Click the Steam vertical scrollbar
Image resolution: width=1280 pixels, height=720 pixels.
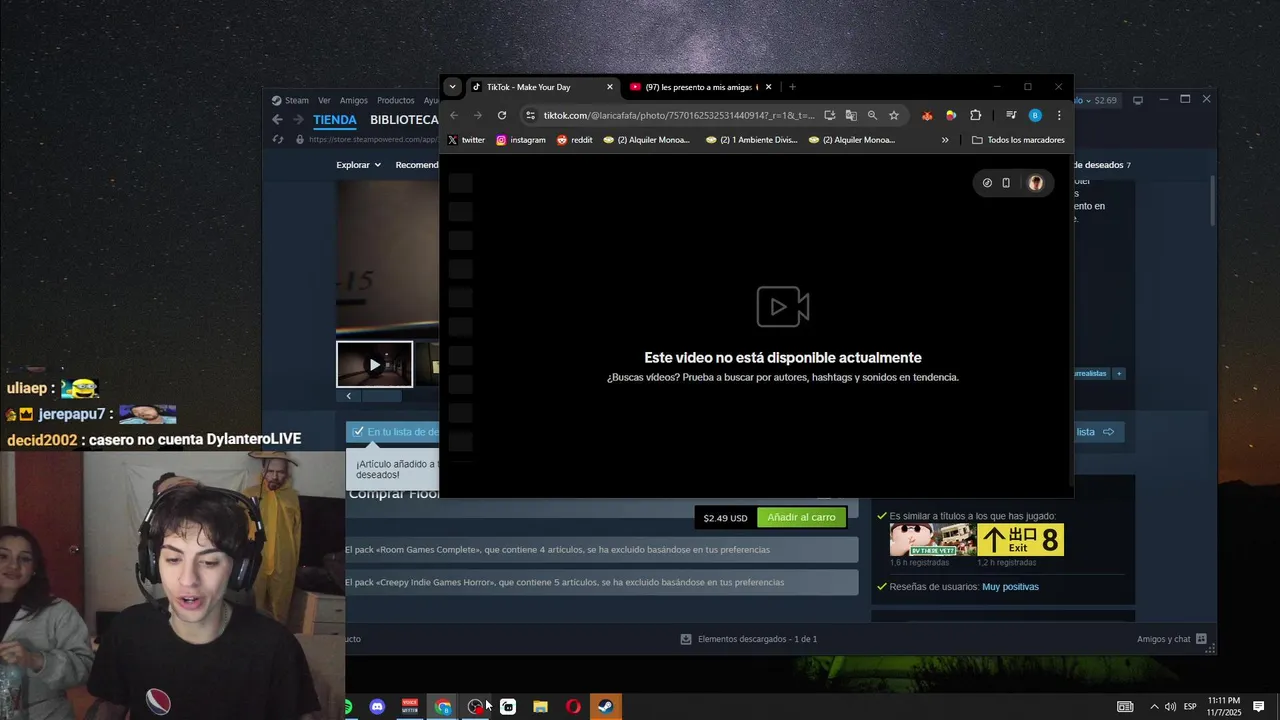coord(1212,200)
